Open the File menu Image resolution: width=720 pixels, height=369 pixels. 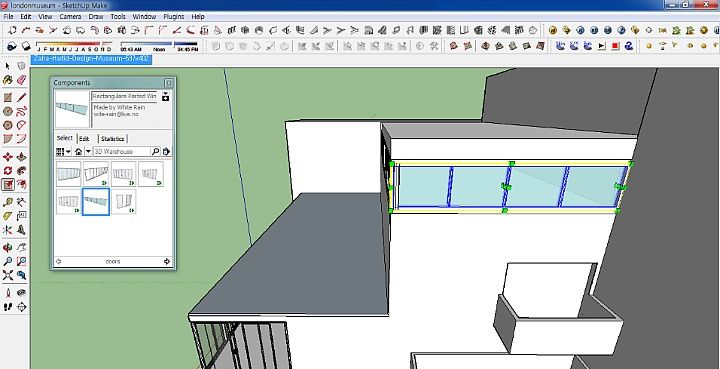8,17
